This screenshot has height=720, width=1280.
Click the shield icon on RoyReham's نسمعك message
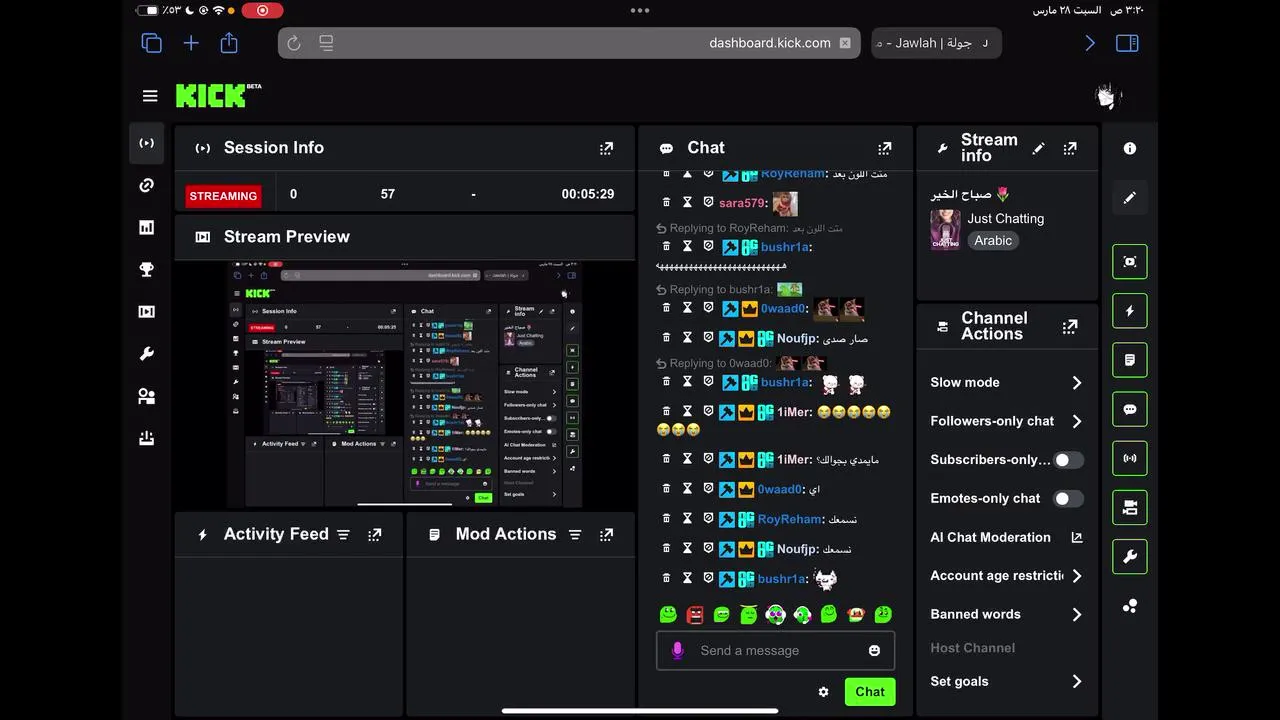coord(708,519)
